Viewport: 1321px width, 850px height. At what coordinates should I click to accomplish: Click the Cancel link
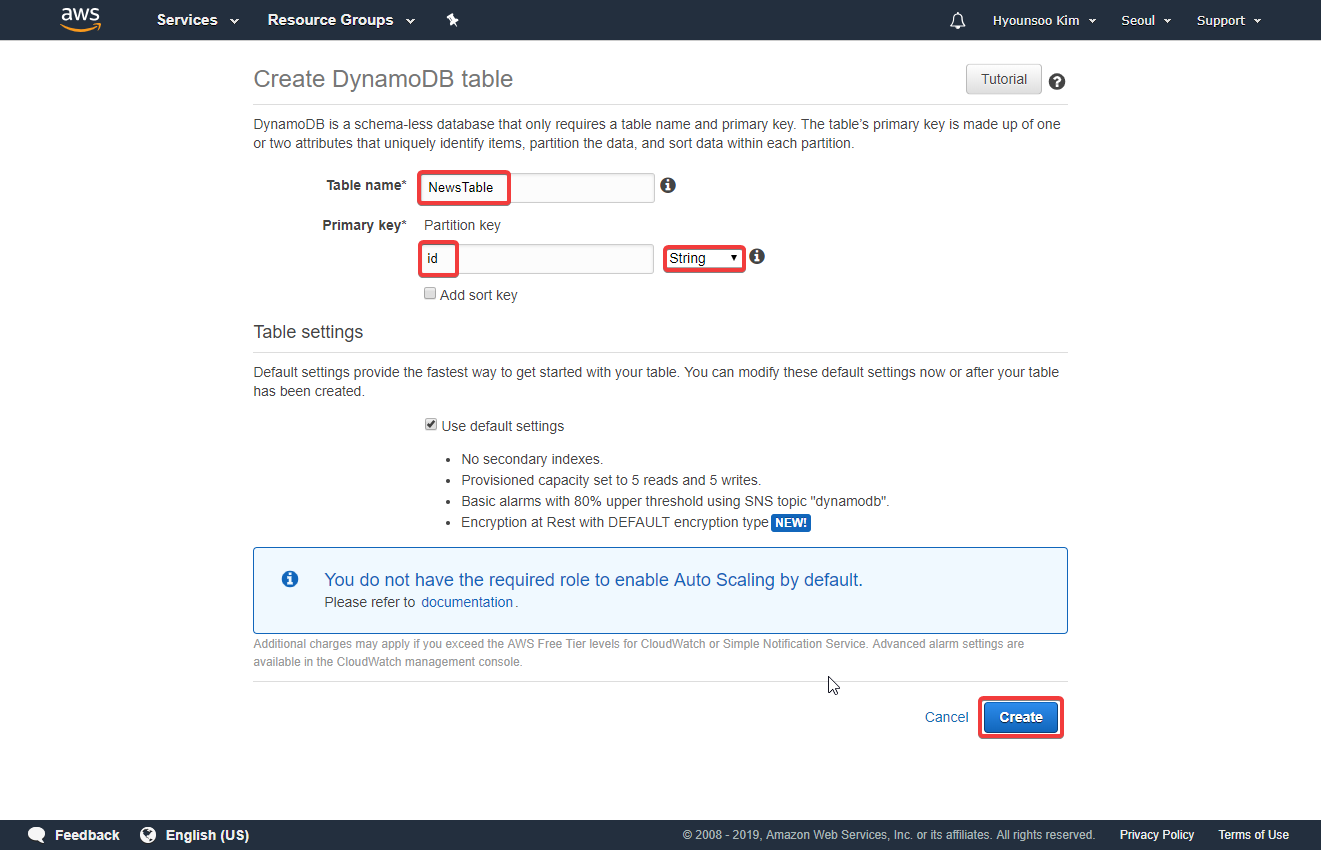pyautogui.click(x=946, y=717)
